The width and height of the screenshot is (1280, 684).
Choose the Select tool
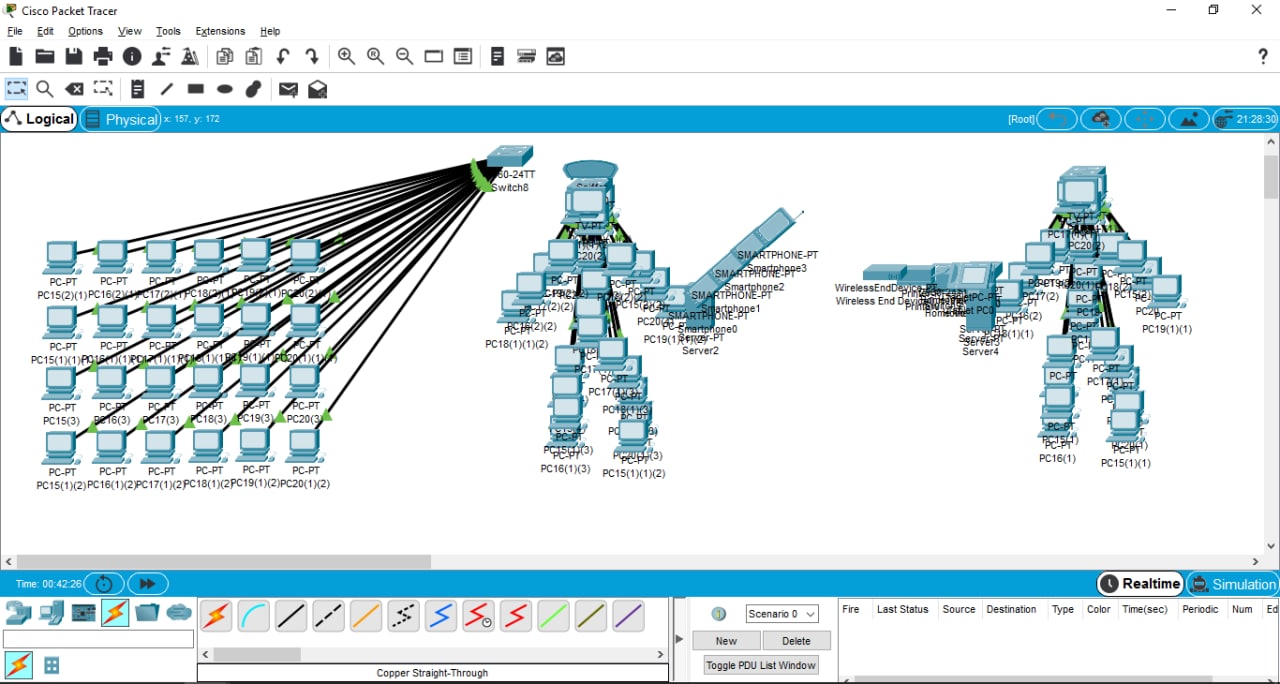16,89
